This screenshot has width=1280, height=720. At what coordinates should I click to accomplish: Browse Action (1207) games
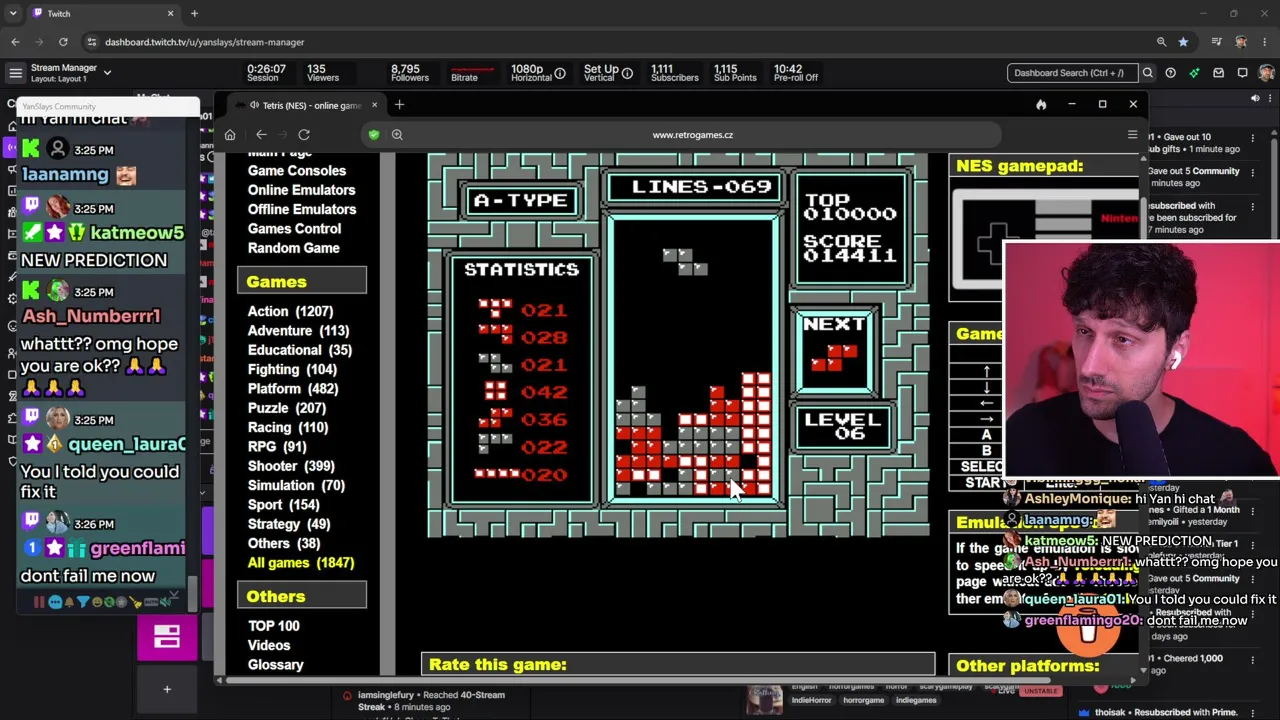pyautogui.click(x=290, y=312)
